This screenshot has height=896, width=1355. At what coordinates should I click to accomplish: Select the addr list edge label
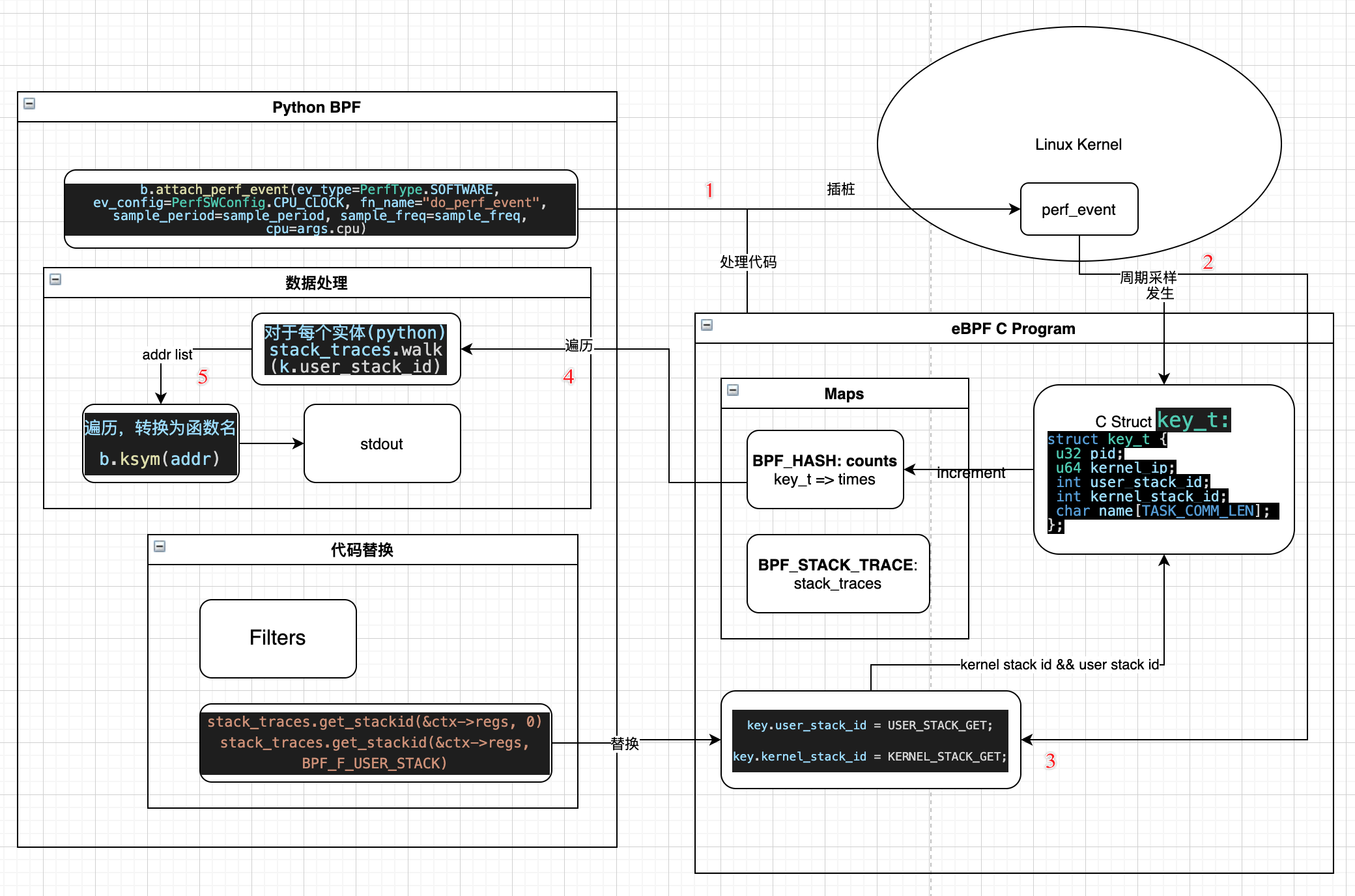[167, 355]
